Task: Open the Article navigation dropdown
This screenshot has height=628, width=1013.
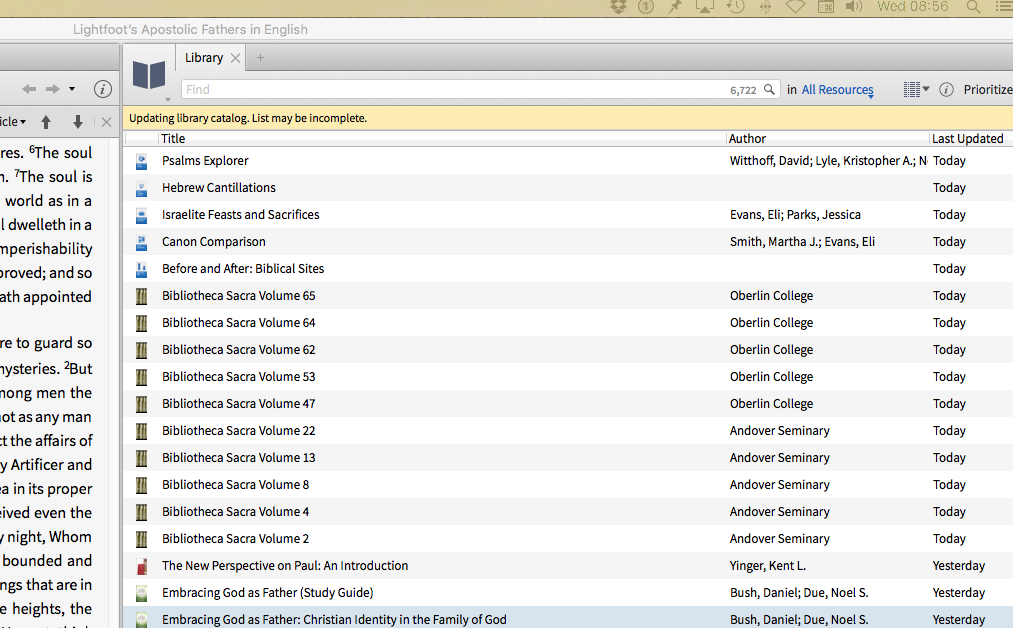Action: [x=14, y=121]
